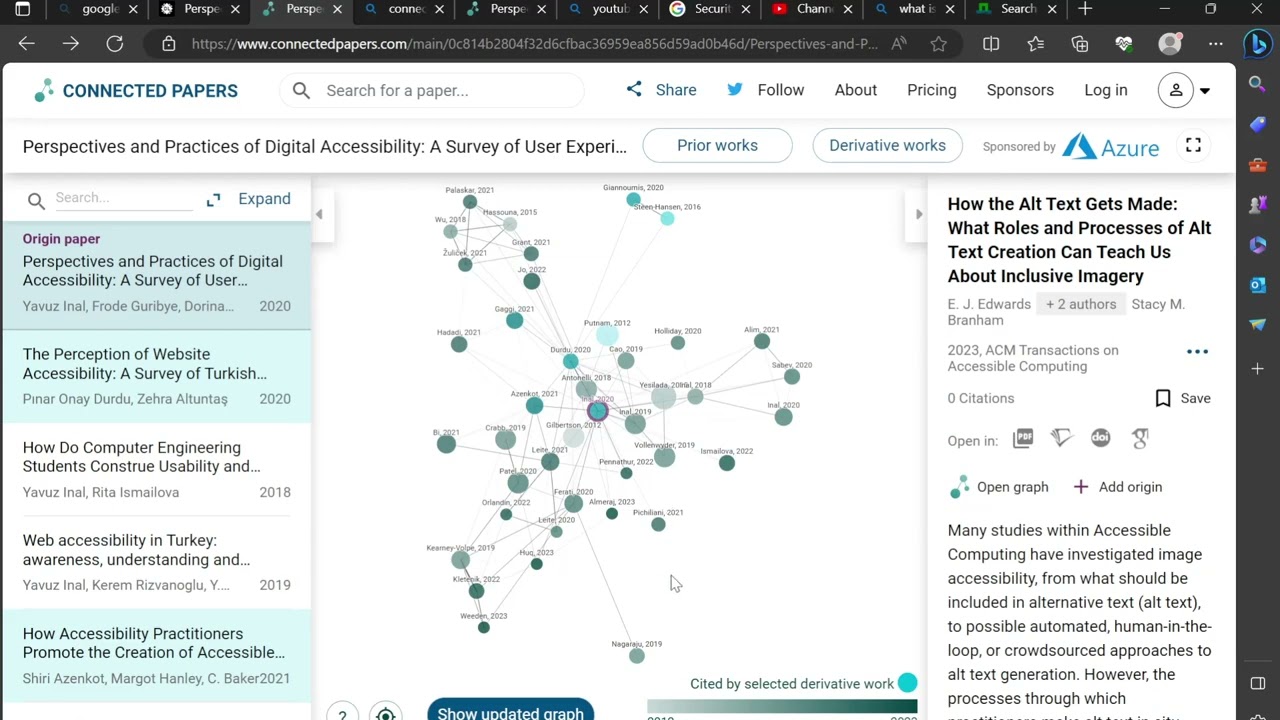Click the Palaskar, 2021 graph node
This screenshot has width=1280, height=720.
[470, 202]
